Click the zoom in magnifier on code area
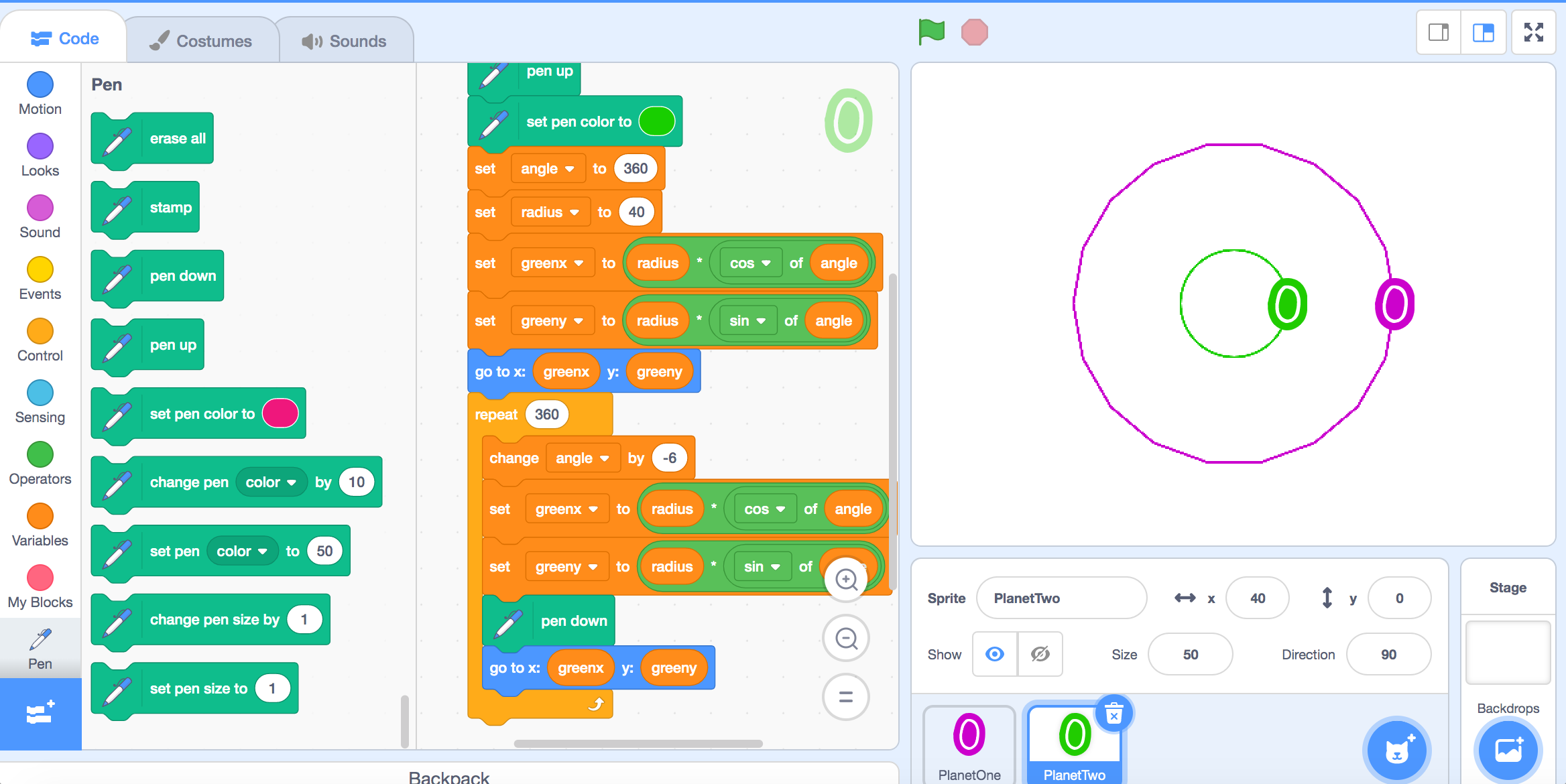 click(846, 580)
